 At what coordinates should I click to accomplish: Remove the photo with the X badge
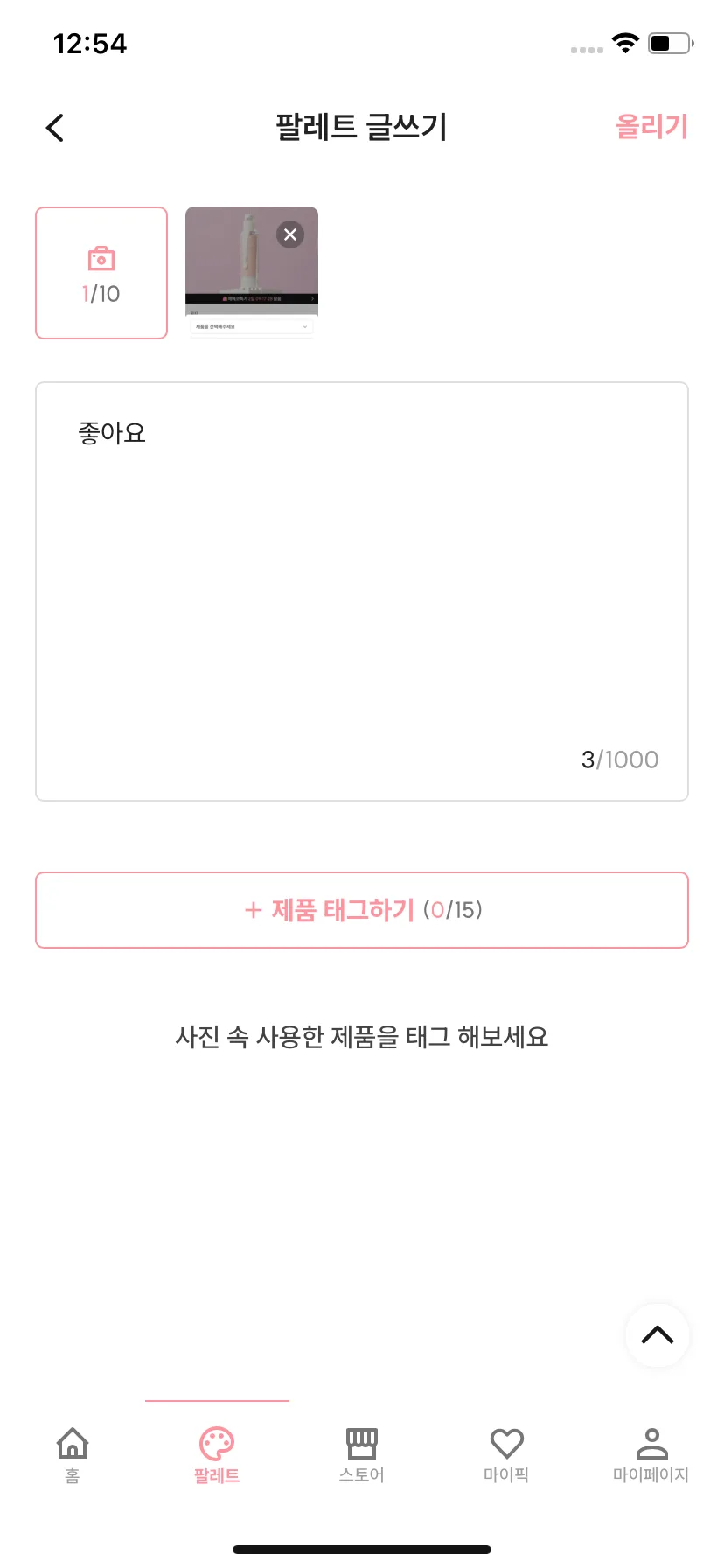tap(290, 234)
